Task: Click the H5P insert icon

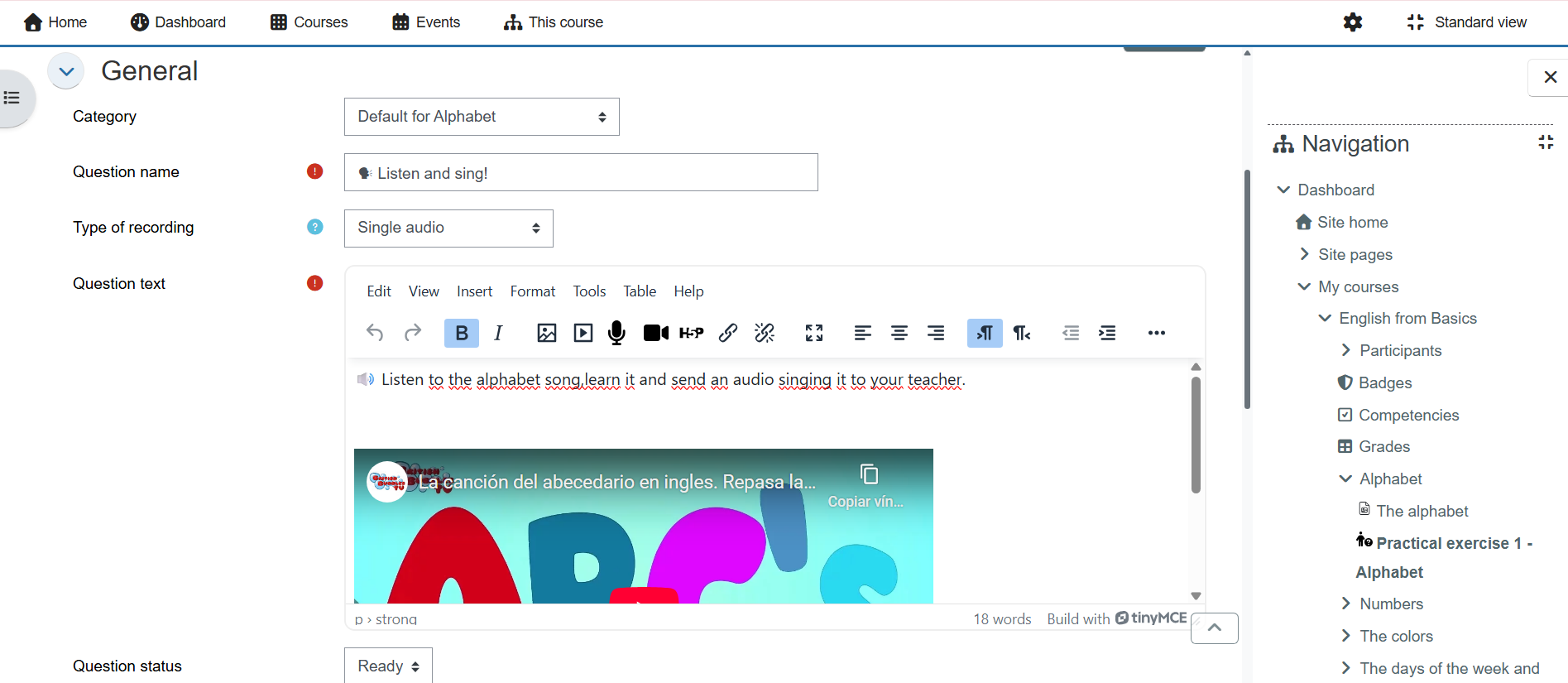Action: (691, 333)
